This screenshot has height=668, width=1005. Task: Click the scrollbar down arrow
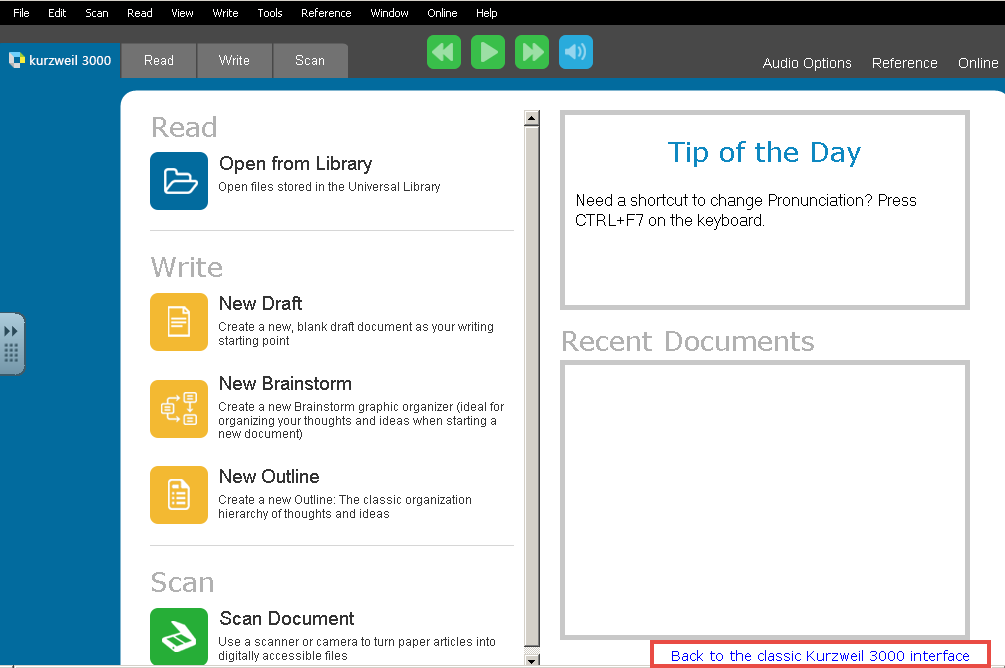pyautogui.click(x=531, y=660)
